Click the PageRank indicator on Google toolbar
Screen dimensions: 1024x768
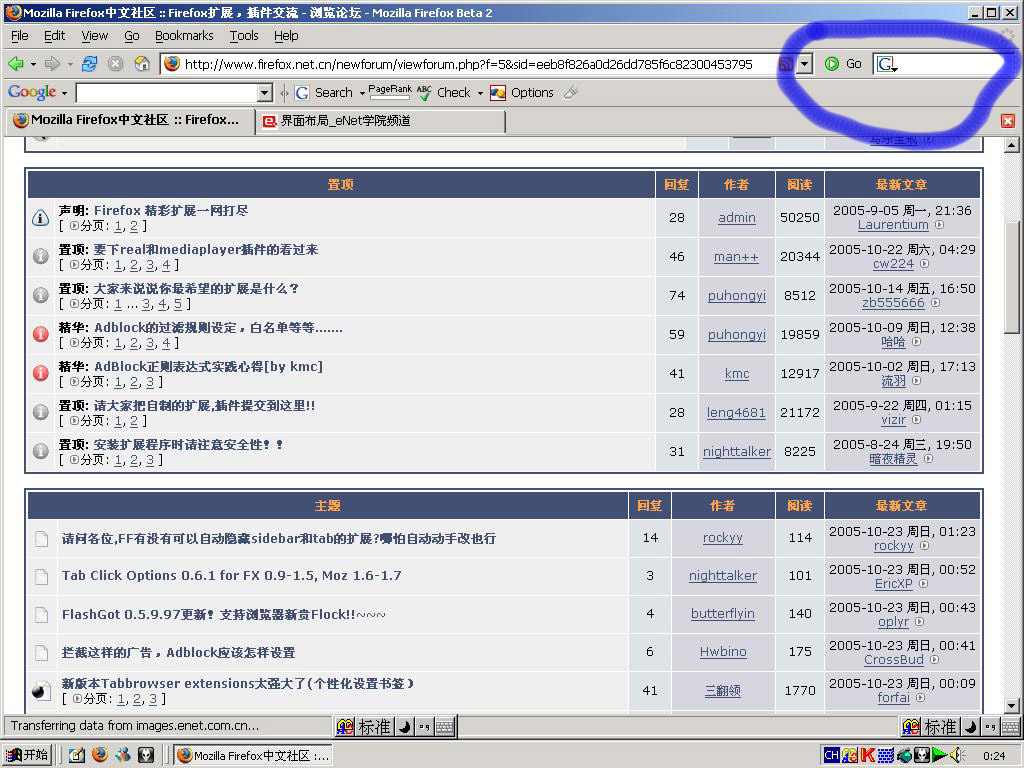(390, 92)
